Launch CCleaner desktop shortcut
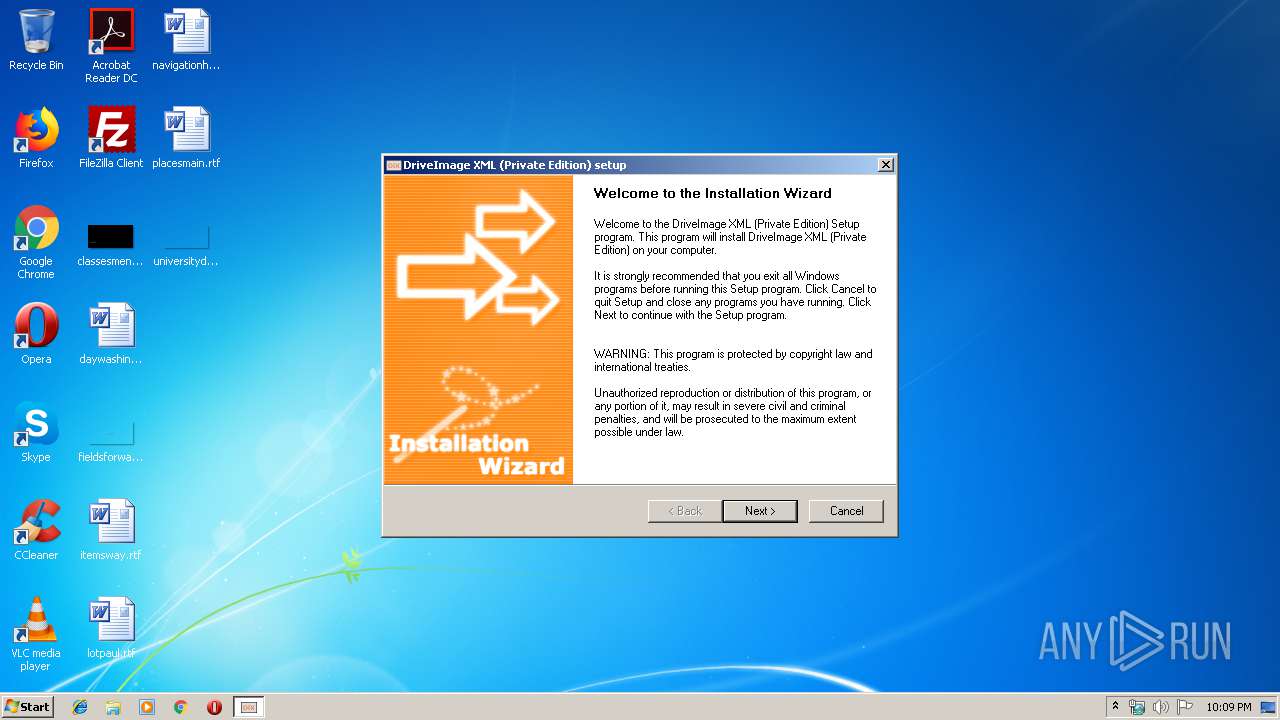Viewport: 1280px width, 720px height. click(x=36, y=530)
